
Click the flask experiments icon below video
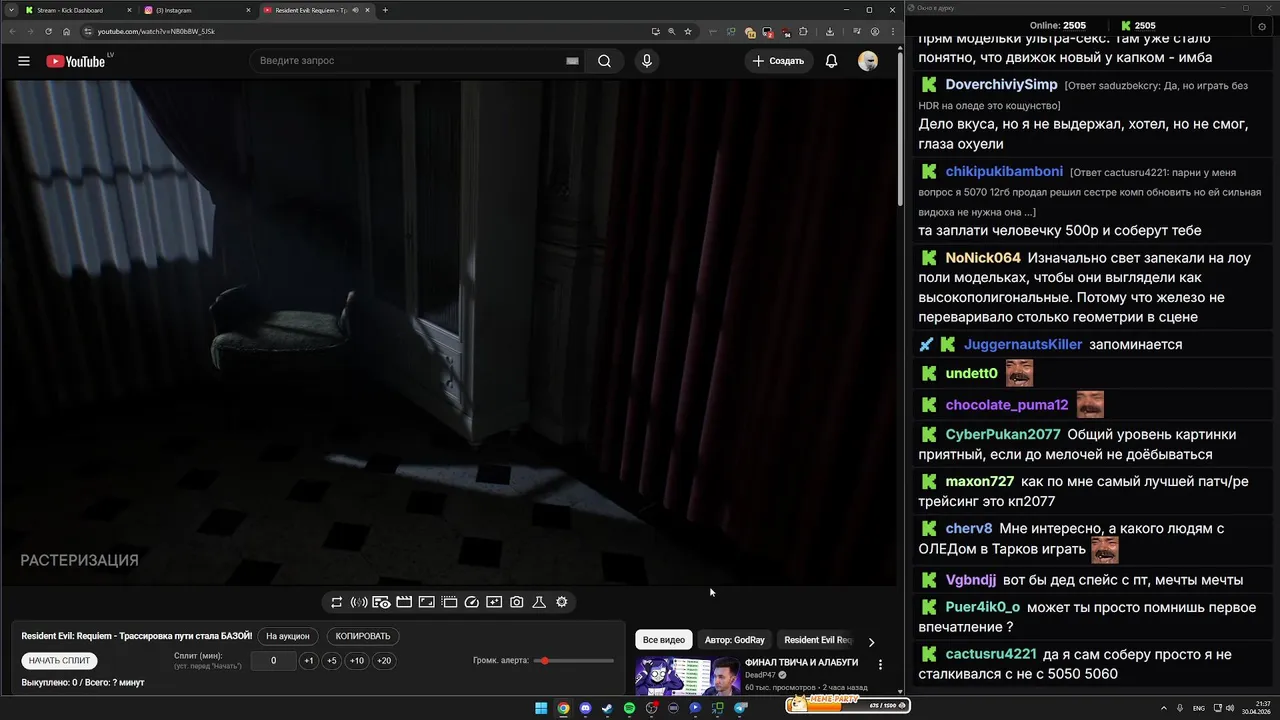tap(539, 602)
